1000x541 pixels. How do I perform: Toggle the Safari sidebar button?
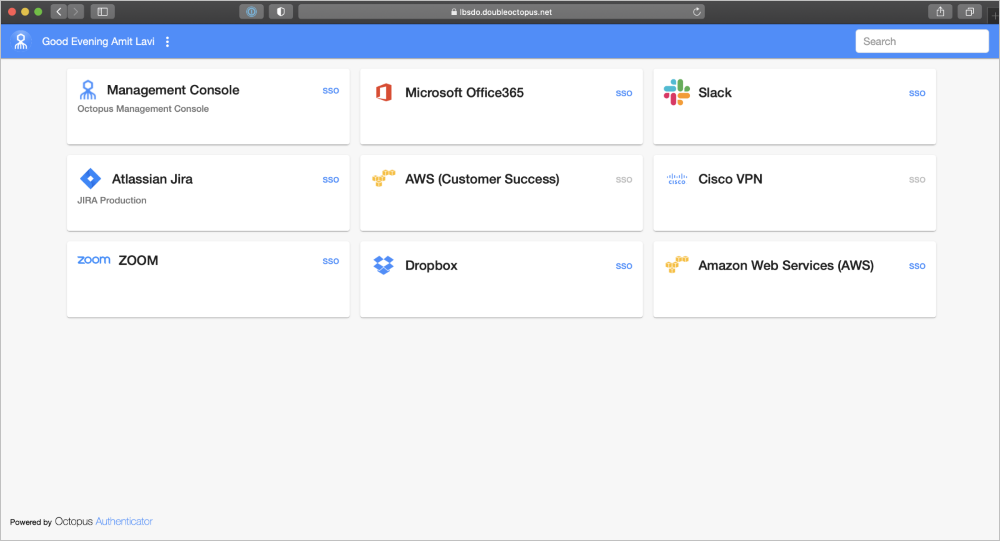tap(102, 11)
